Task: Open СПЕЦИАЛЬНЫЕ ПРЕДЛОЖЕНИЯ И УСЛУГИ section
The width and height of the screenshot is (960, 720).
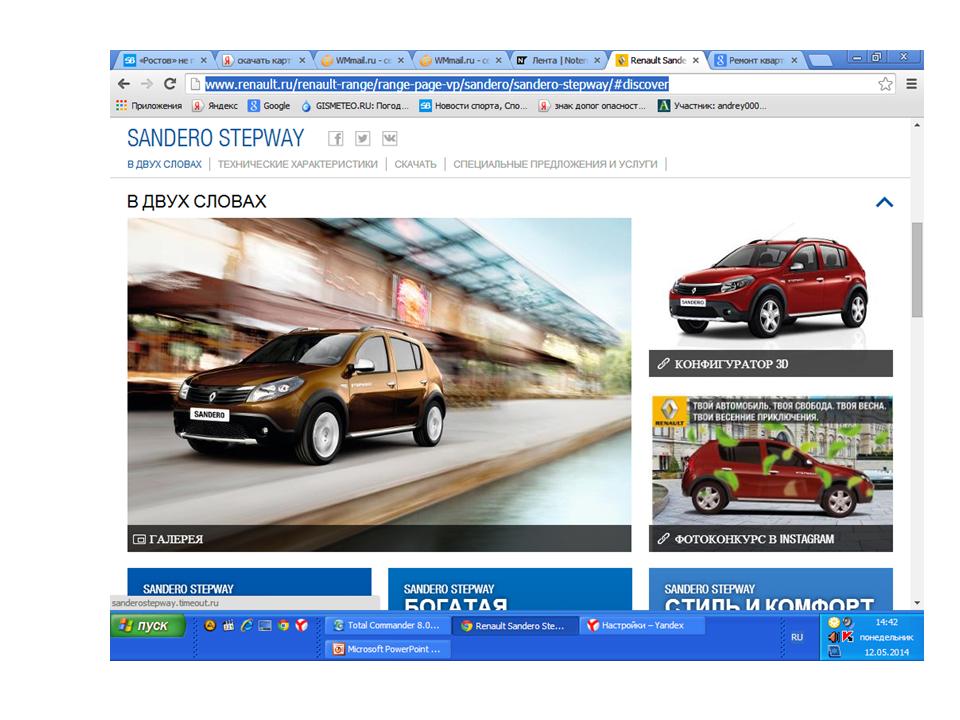Action: [x=555, y=164]
